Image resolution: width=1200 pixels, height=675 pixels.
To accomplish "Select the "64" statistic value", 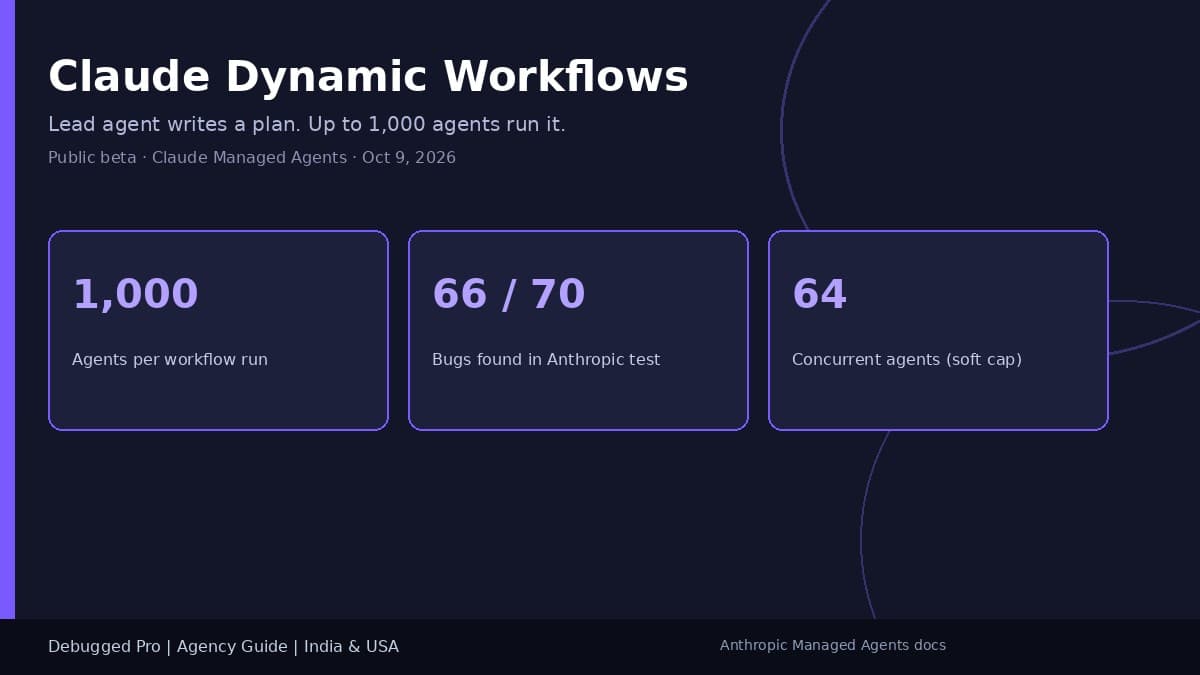I will pyautogui.click(x=819, y=295).
